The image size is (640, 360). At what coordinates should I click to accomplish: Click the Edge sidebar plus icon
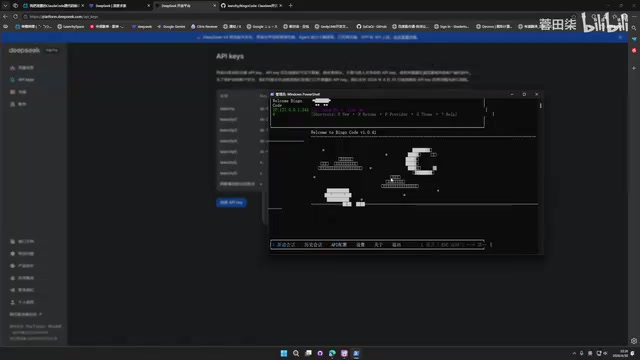click(634, 68)
